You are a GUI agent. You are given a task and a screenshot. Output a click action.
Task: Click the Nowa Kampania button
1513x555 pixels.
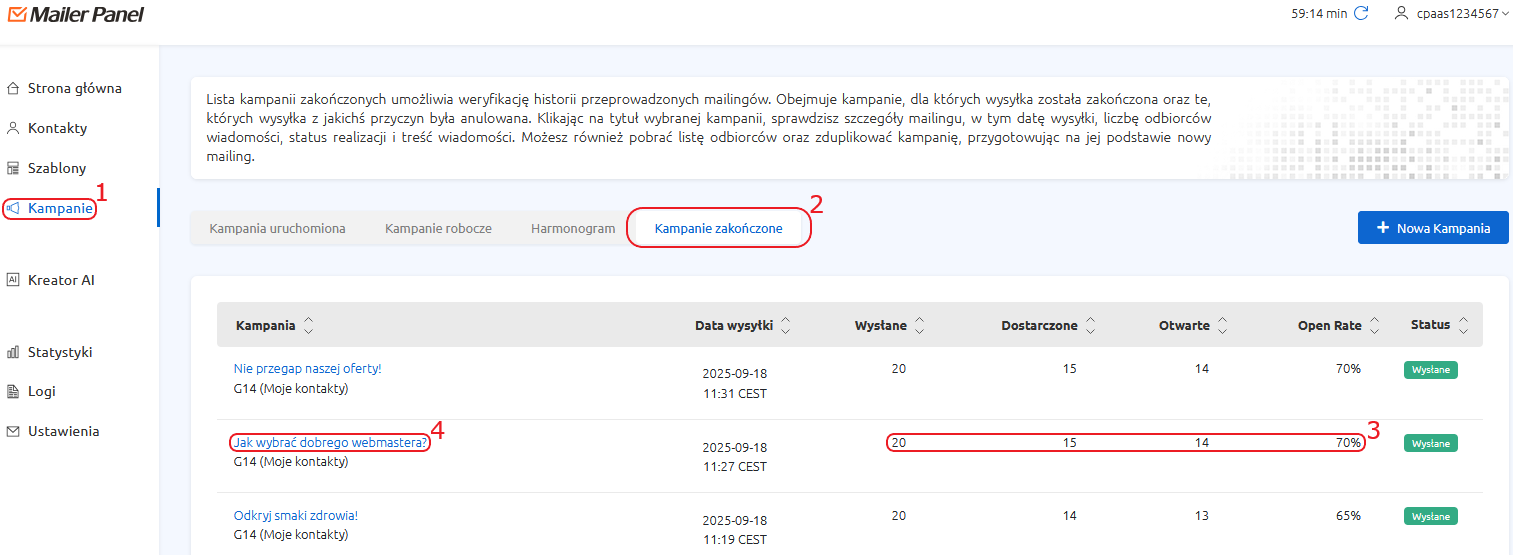click(x=1432, y=228)
